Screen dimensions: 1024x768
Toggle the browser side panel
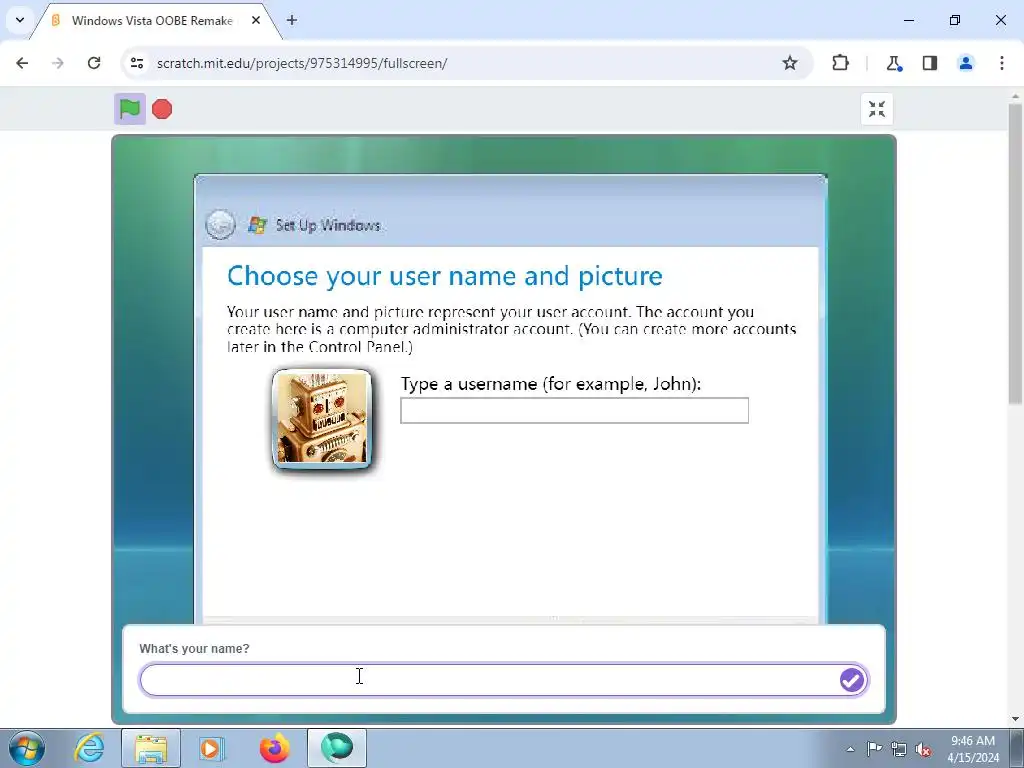(x=930, y=63)
